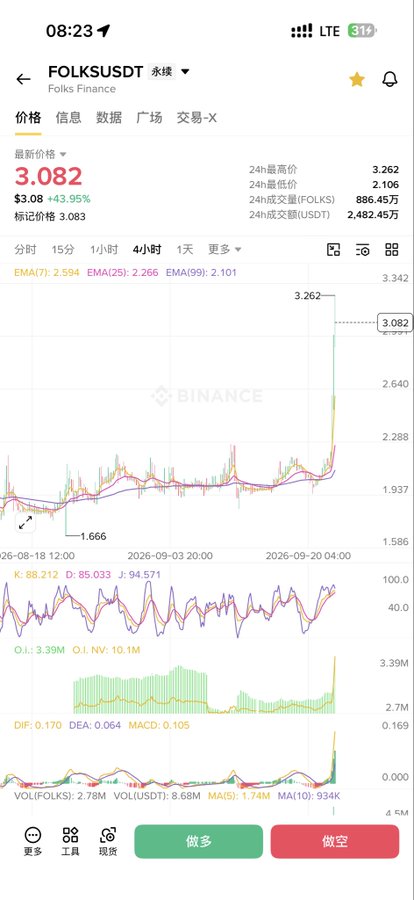Screen dimensions: 414x900
Task: Select the 价格 tab
Action: click(28, 118)
